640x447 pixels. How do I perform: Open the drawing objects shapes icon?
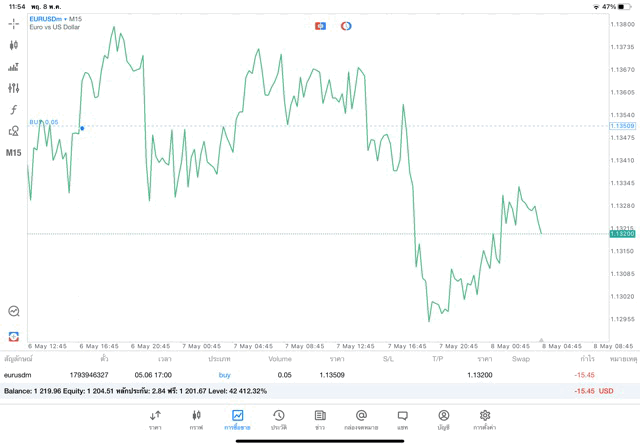(14, 131)
